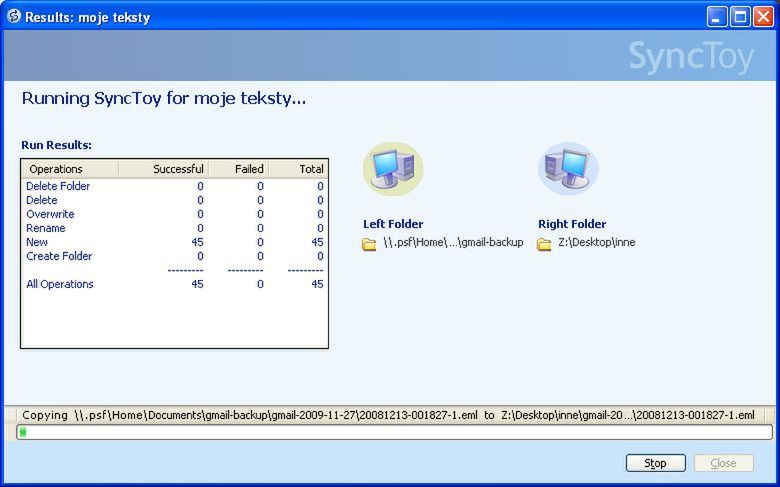
Task: Click the Left Folder path text
Action: coord(453,242)
